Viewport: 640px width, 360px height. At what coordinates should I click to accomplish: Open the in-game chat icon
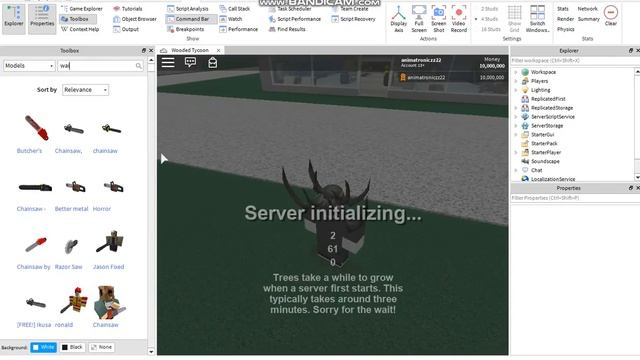tap(191, 62)
